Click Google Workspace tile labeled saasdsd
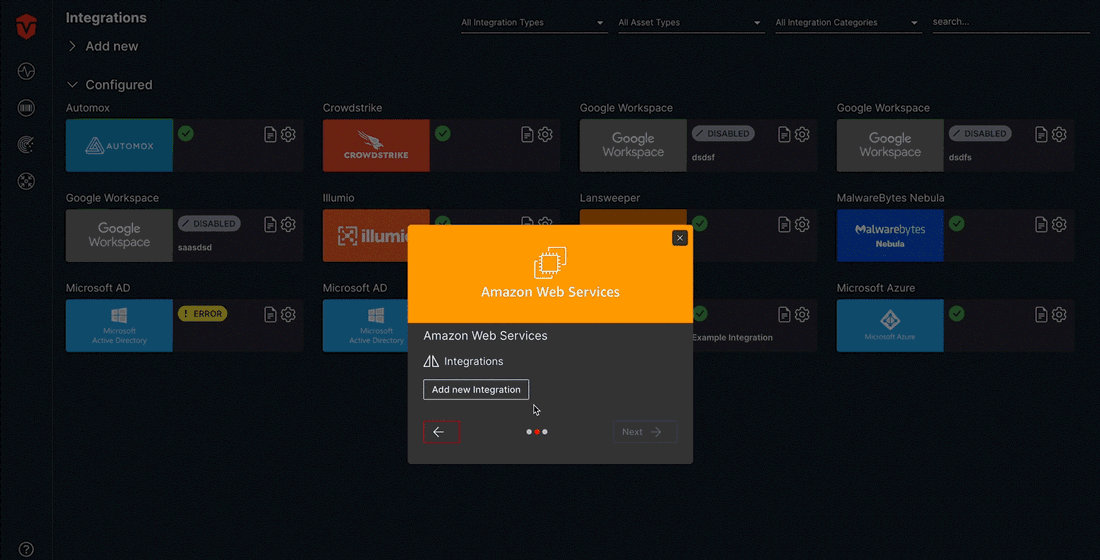1100x560 pixels. (119, 235)
